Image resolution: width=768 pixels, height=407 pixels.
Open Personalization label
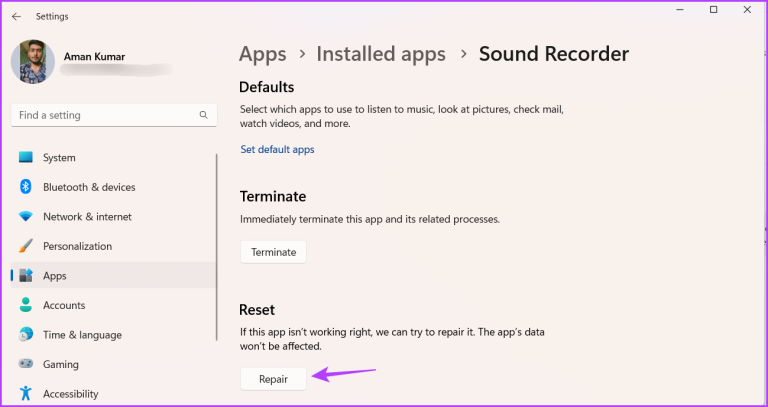[77, 246]
